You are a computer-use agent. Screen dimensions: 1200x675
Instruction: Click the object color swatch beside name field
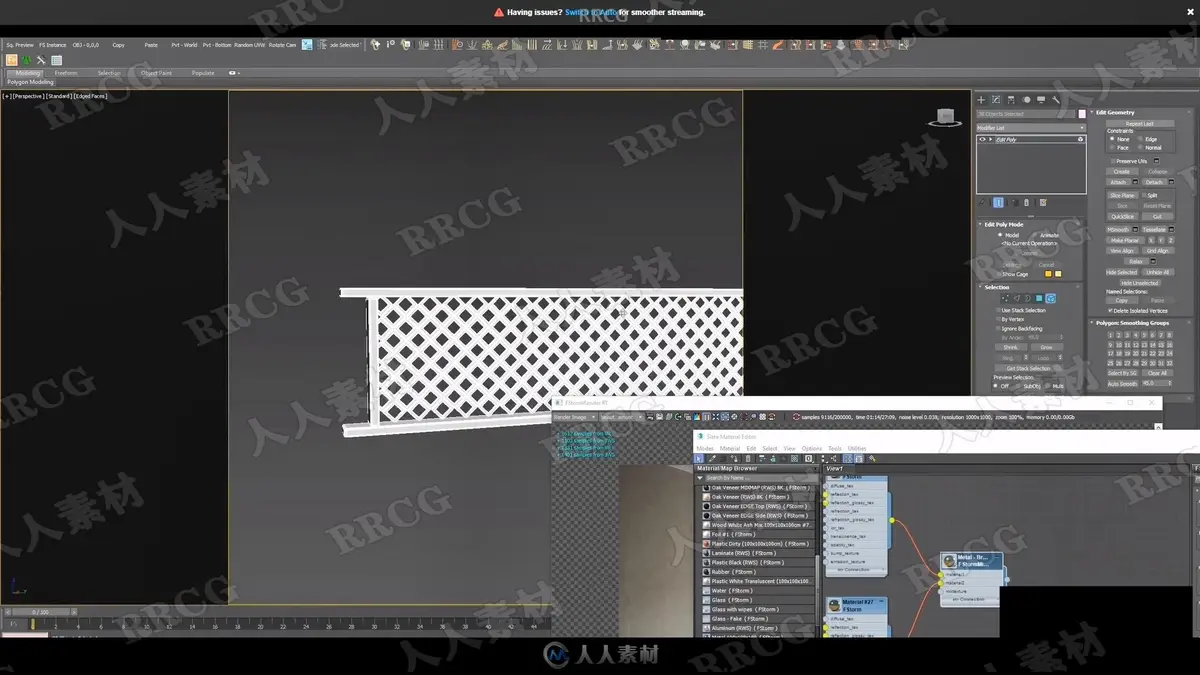pos(1081,114)
